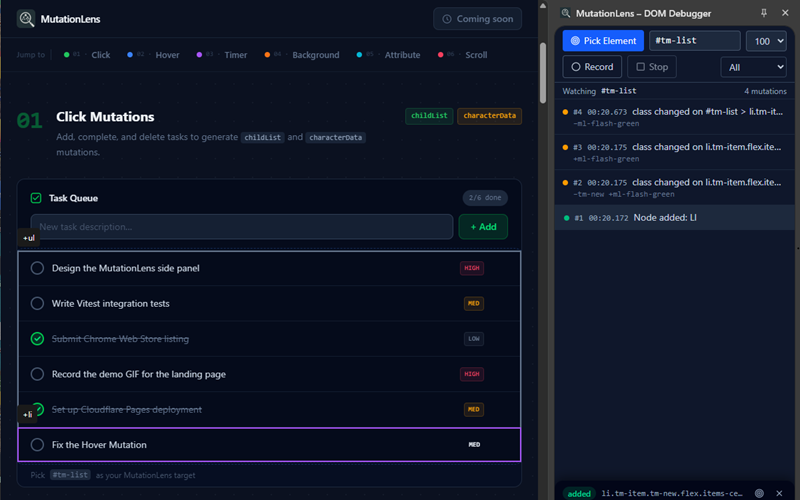Complete 'Record the demo GIF' task
Image resolution: width=800 pixels, height=500 pixels.
click(37, 374)
